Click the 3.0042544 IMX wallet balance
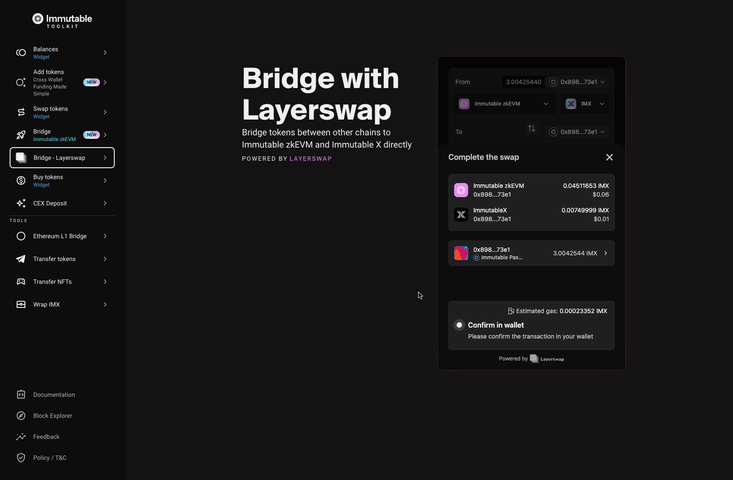The image size is (733, 480). pos(575,253)
